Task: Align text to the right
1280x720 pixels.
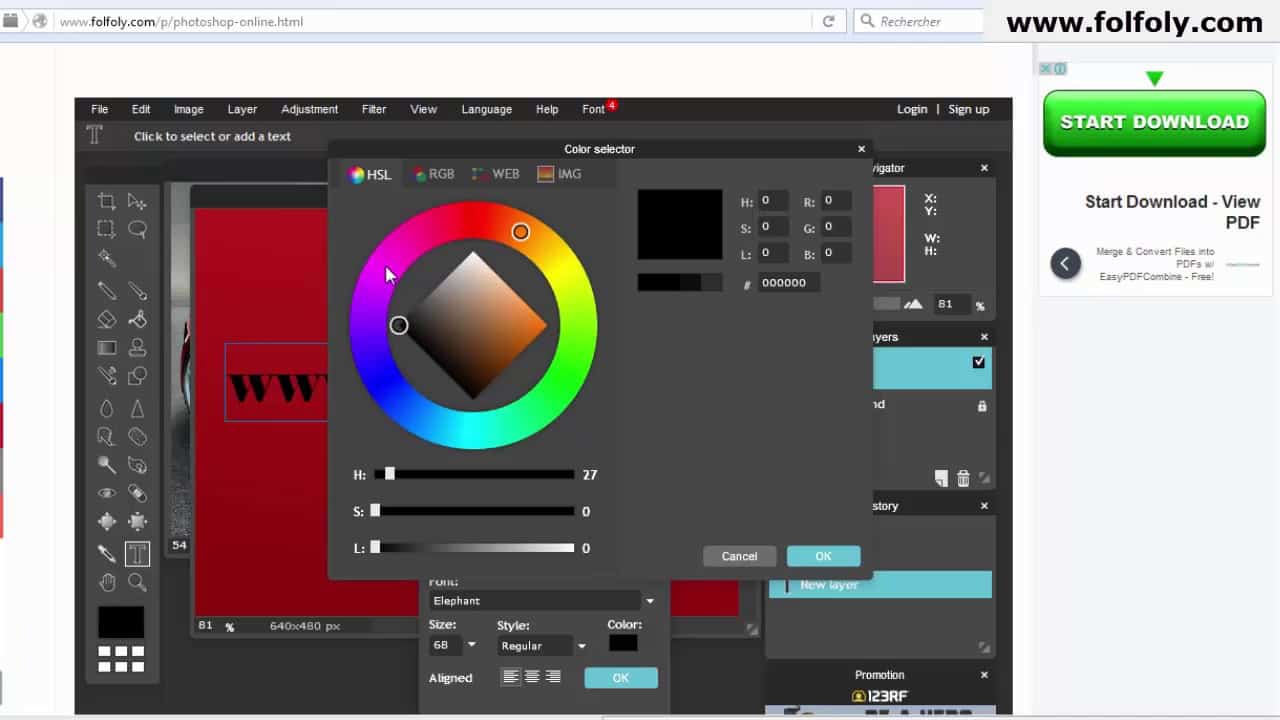Action: (553, 677)
